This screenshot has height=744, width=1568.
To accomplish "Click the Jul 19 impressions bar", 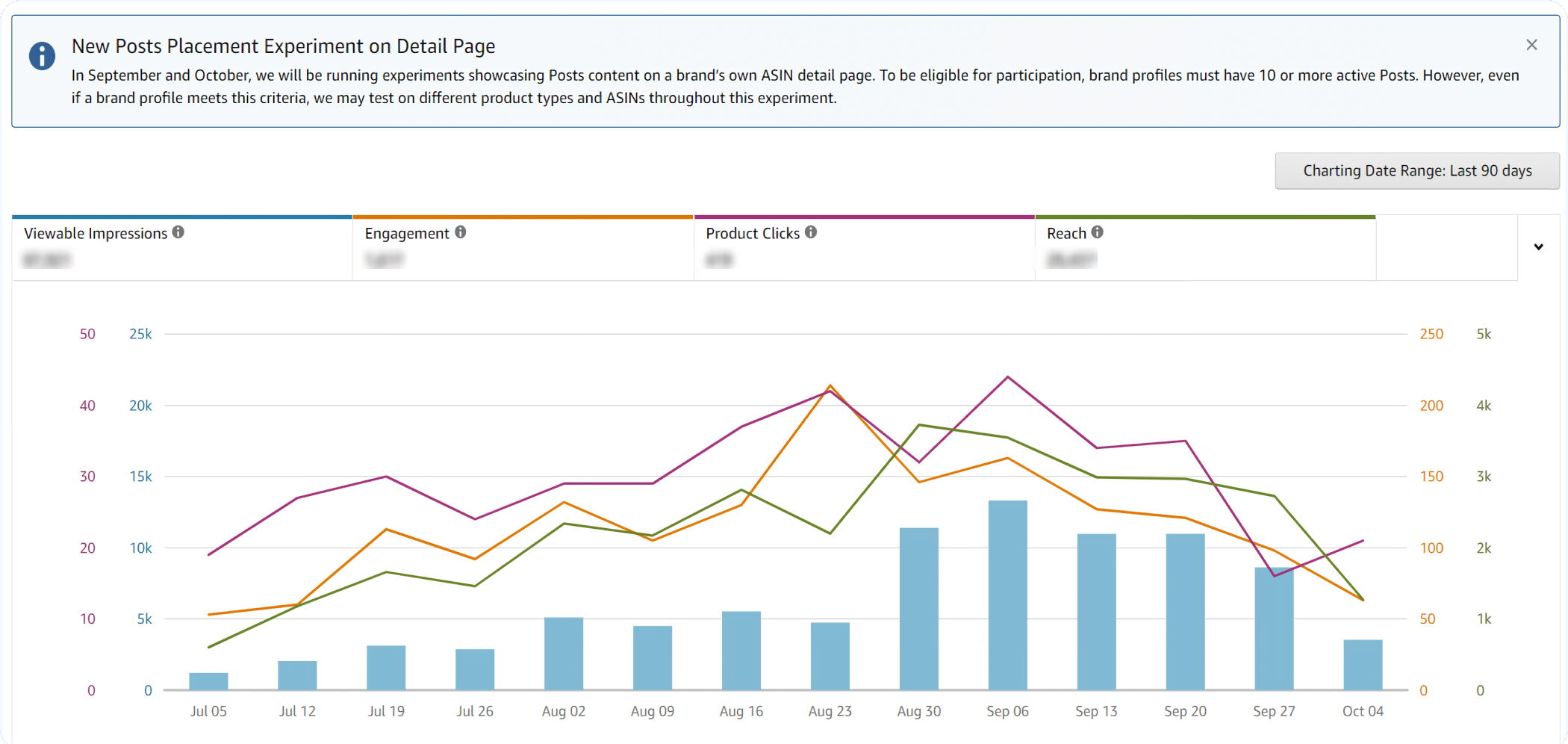I will [386, 668].
